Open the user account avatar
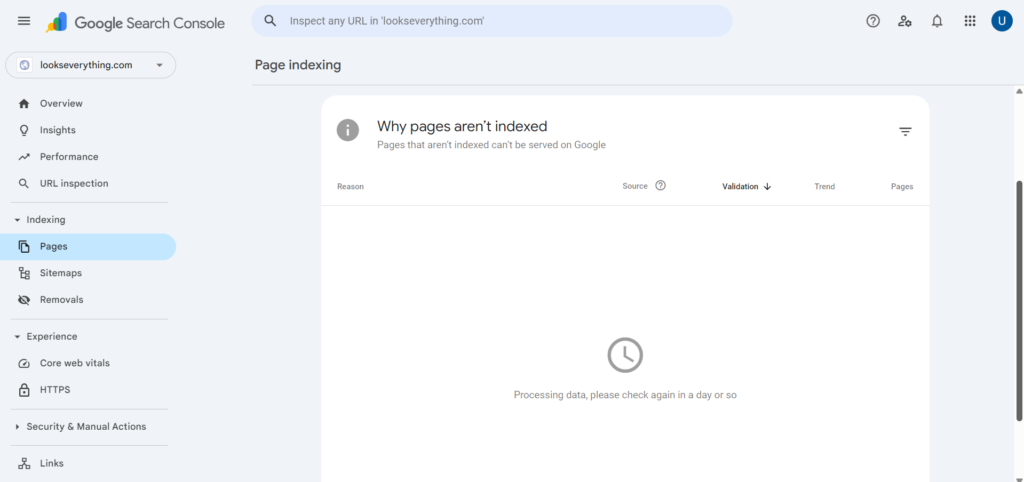 point(1001,21)
